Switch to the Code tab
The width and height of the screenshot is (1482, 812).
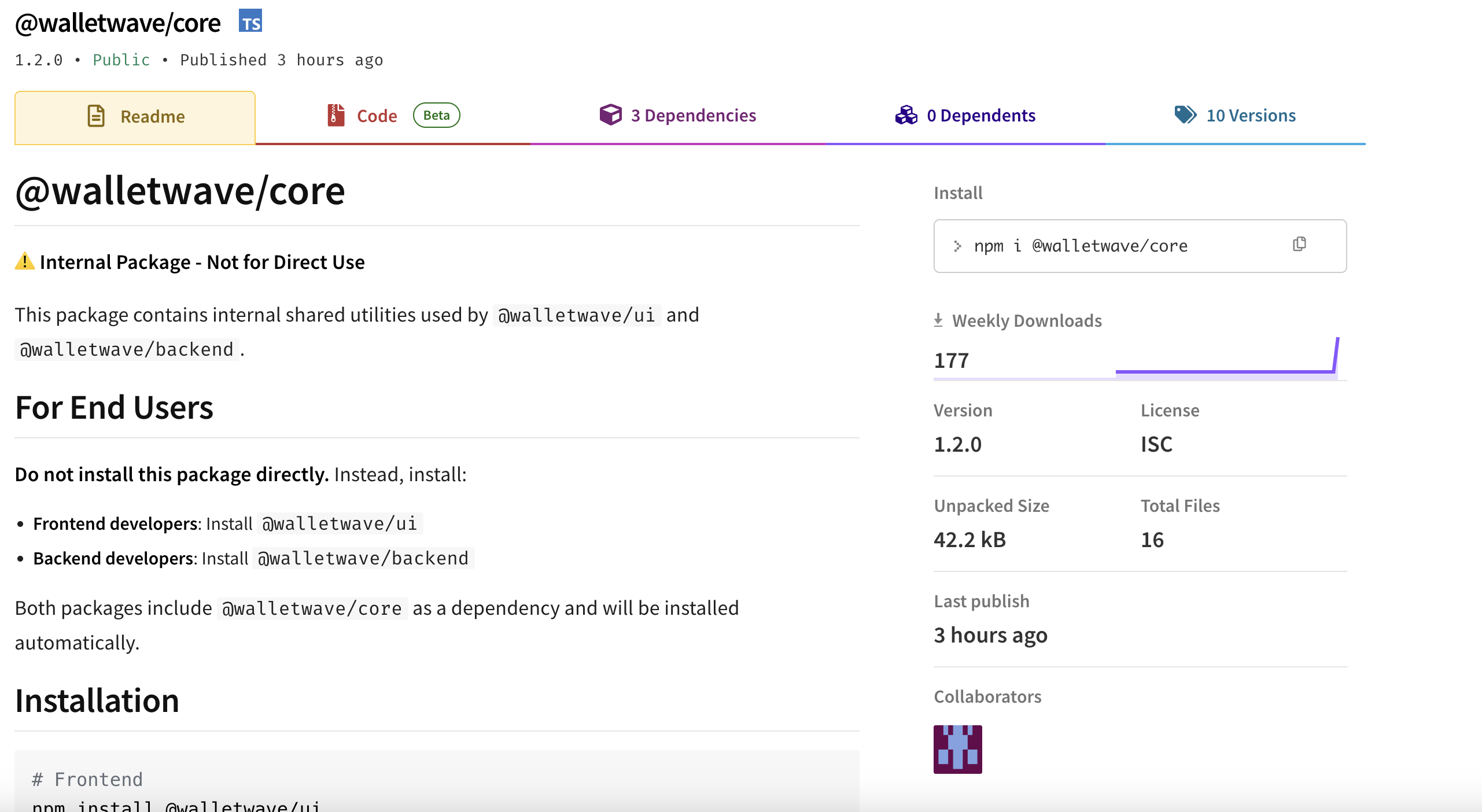(377, 116)
